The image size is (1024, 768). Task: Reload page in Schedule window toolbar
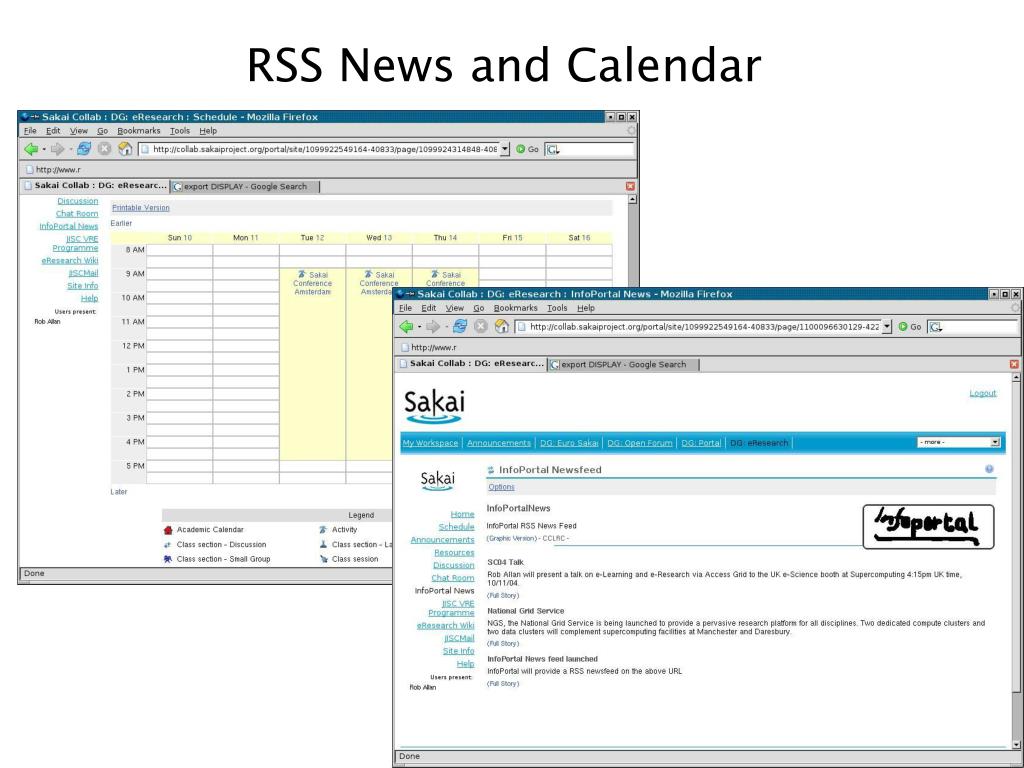pyautogui.click(x=84, y=149)
